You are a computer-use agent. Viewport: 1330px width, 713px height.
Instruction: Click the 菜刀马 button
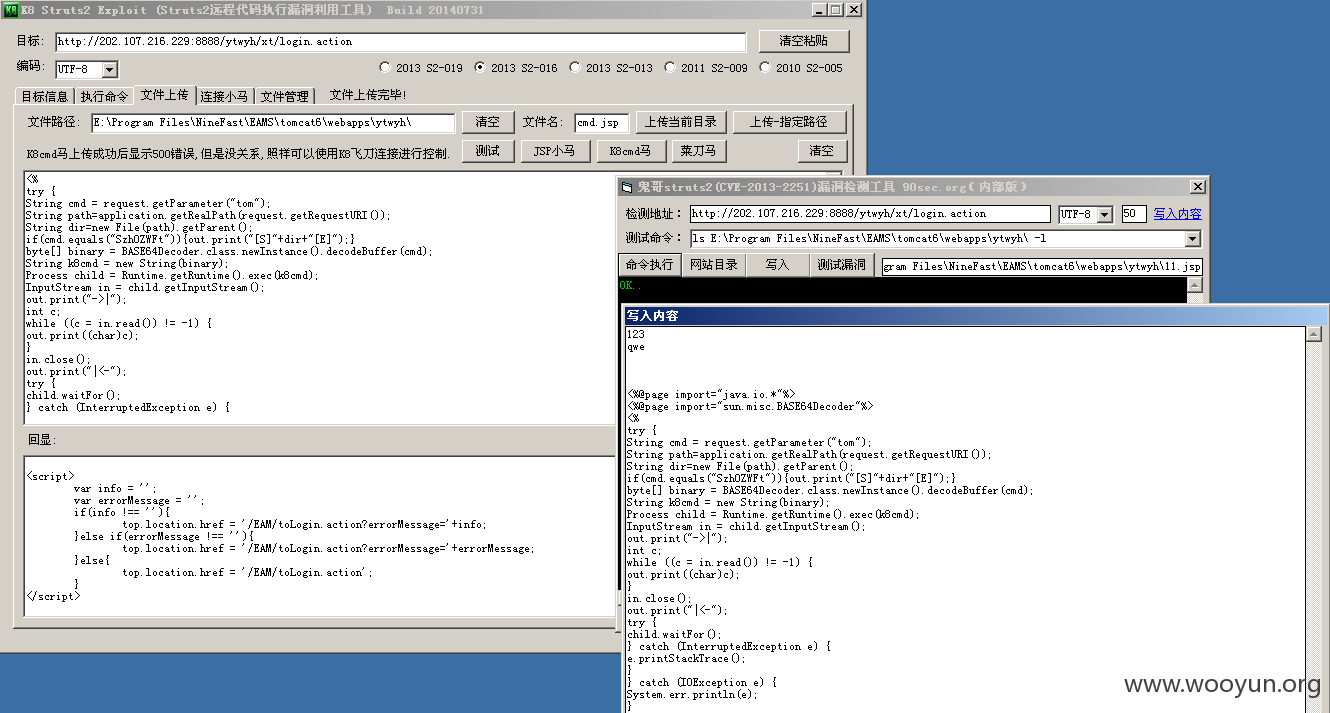698,151
